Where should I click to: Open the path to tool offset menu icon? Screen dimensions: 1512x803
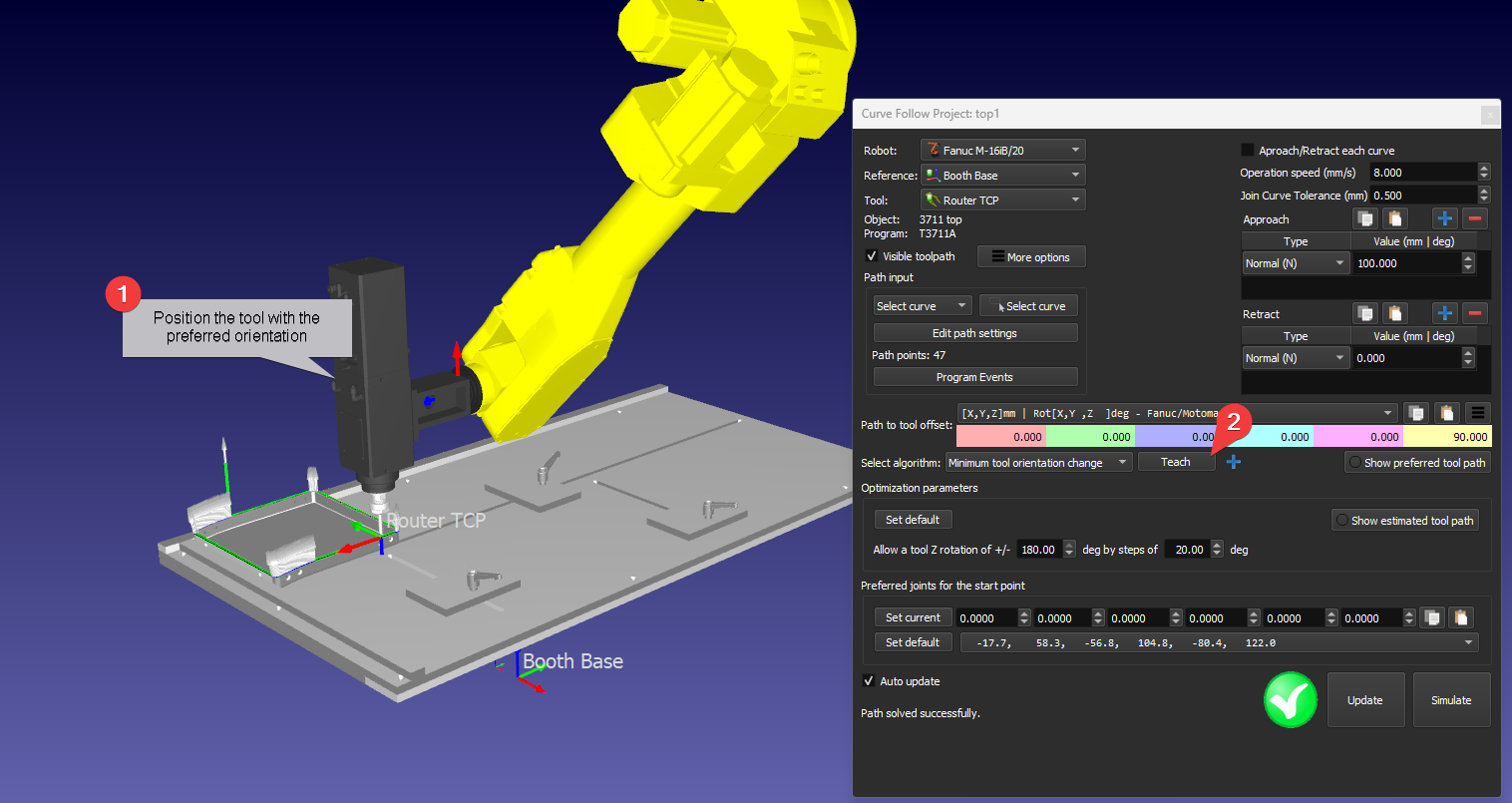coord(1478,413)
